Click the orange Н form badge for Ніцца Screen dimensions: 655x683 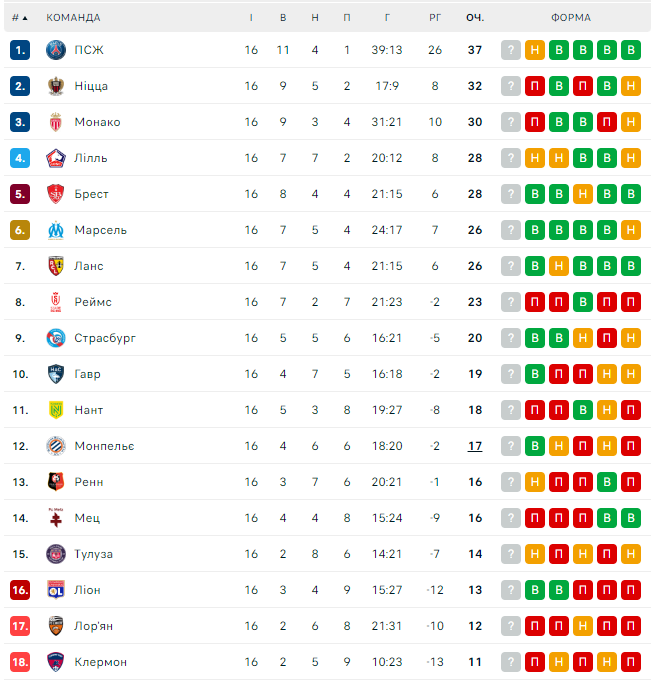pyautogui.click(x=630, y=86)
